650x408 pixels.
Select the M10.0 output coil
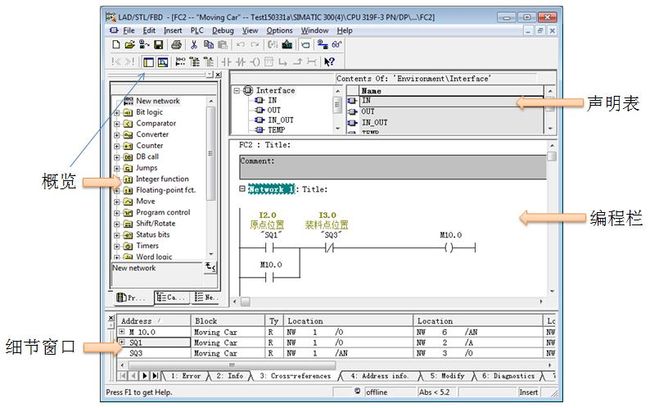(449, 248)
